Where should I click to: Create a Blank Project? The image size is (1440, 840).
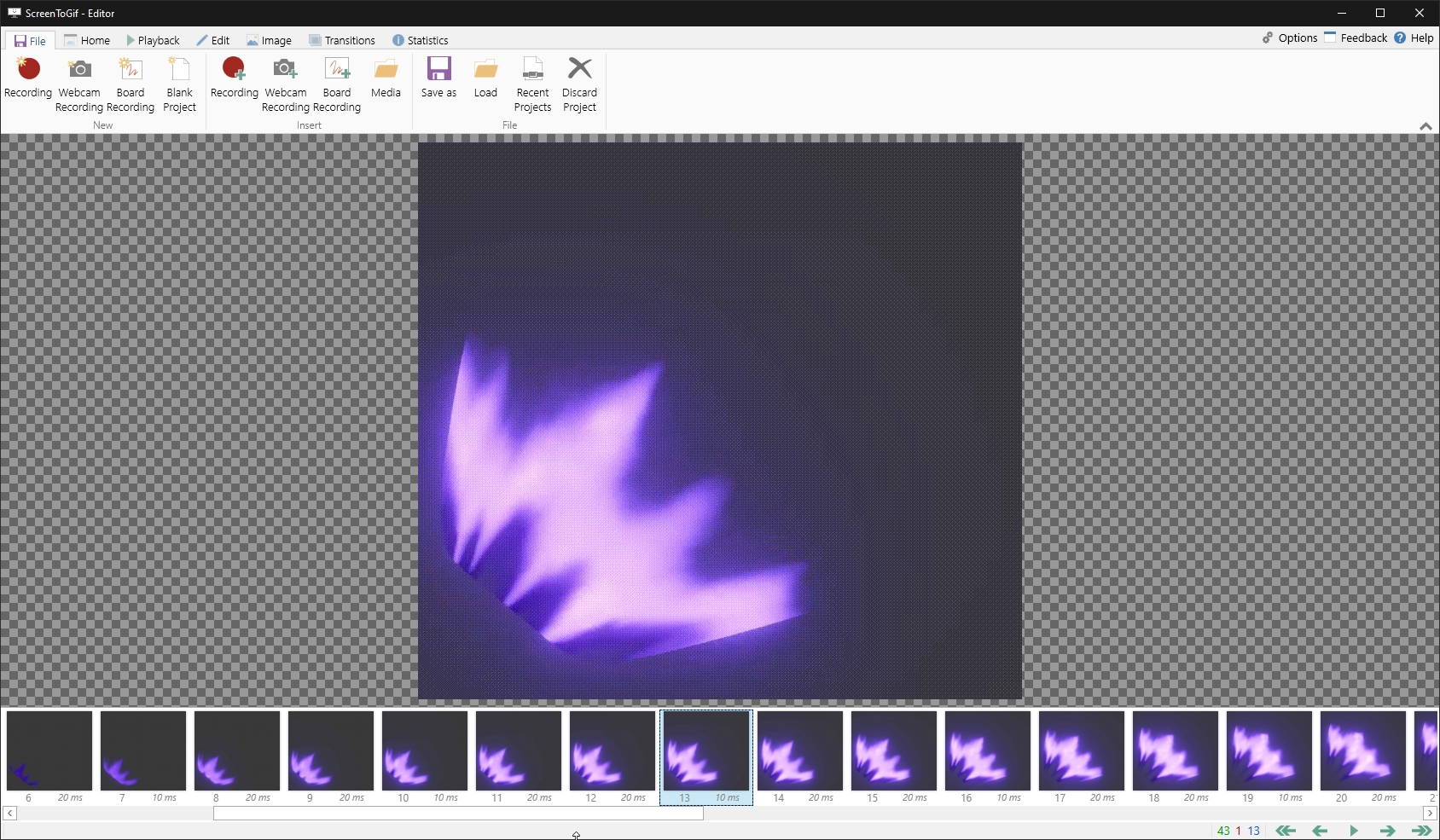179,84
